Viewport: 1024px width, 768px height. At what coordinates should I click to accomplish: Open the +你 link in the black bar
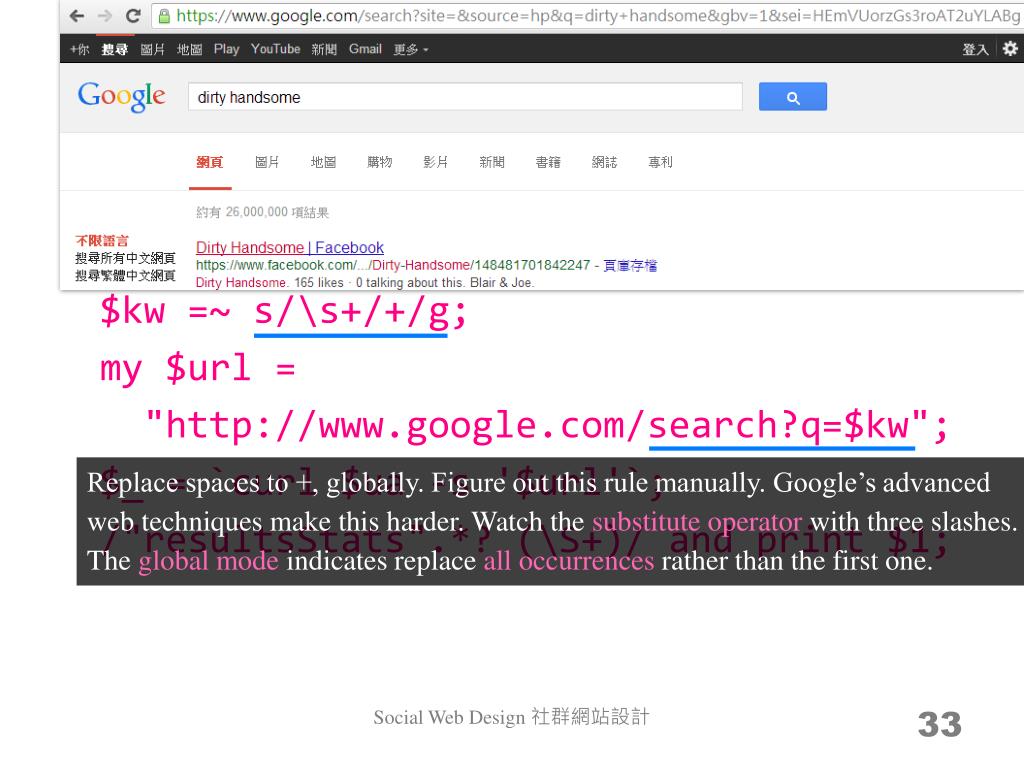click(x=80, y=49)
